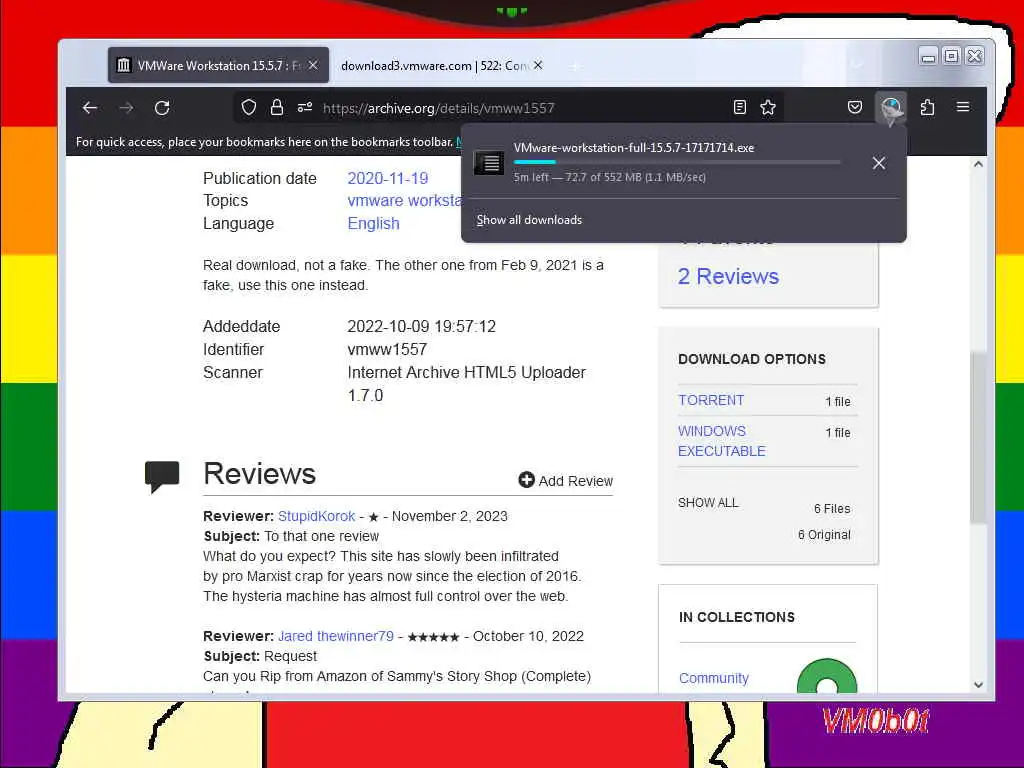The width and height of the screenshot is (1024, 768).
Task: Go back using the browser back arrow
Action: (90, 108)
